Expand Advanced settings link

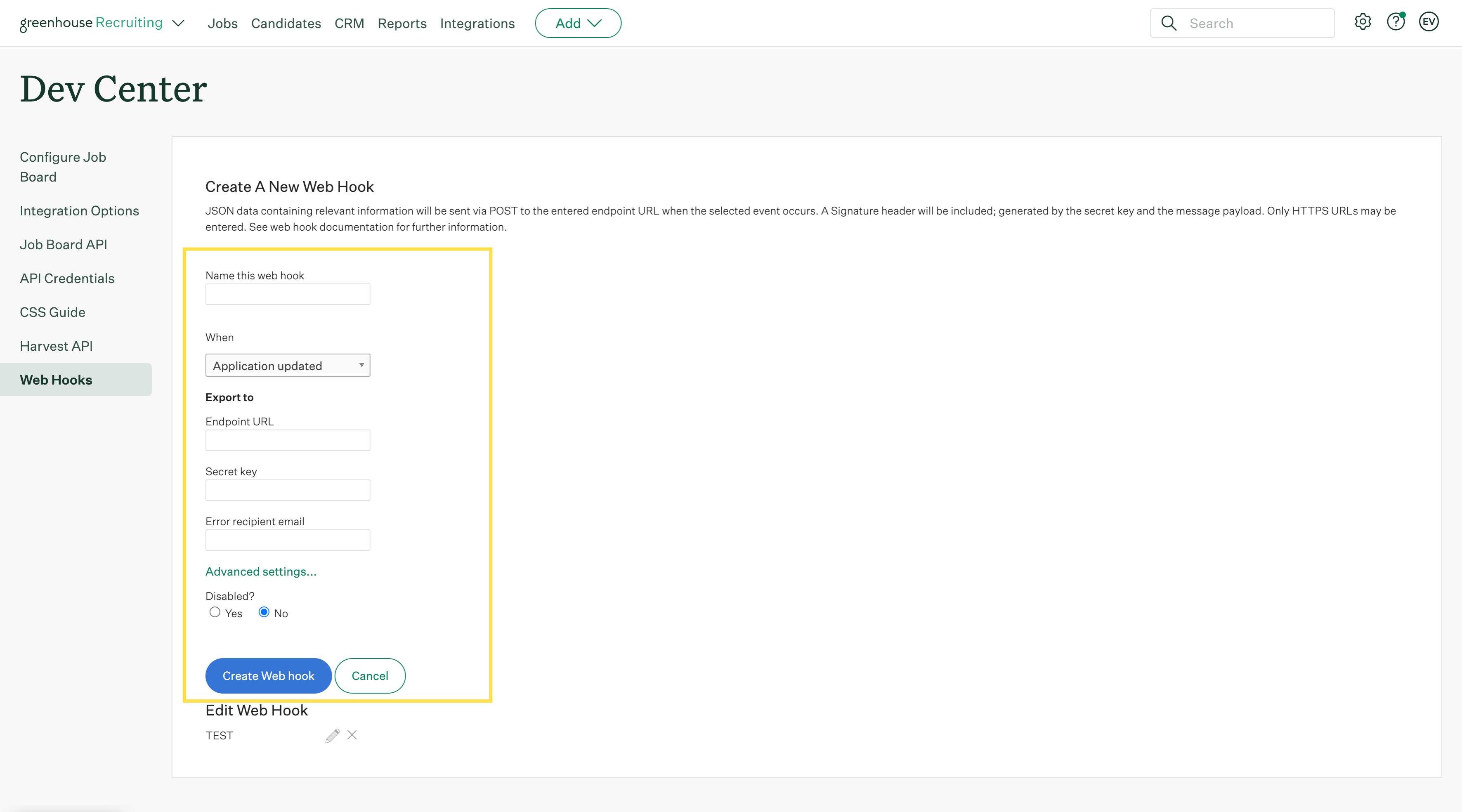[261, 571]
